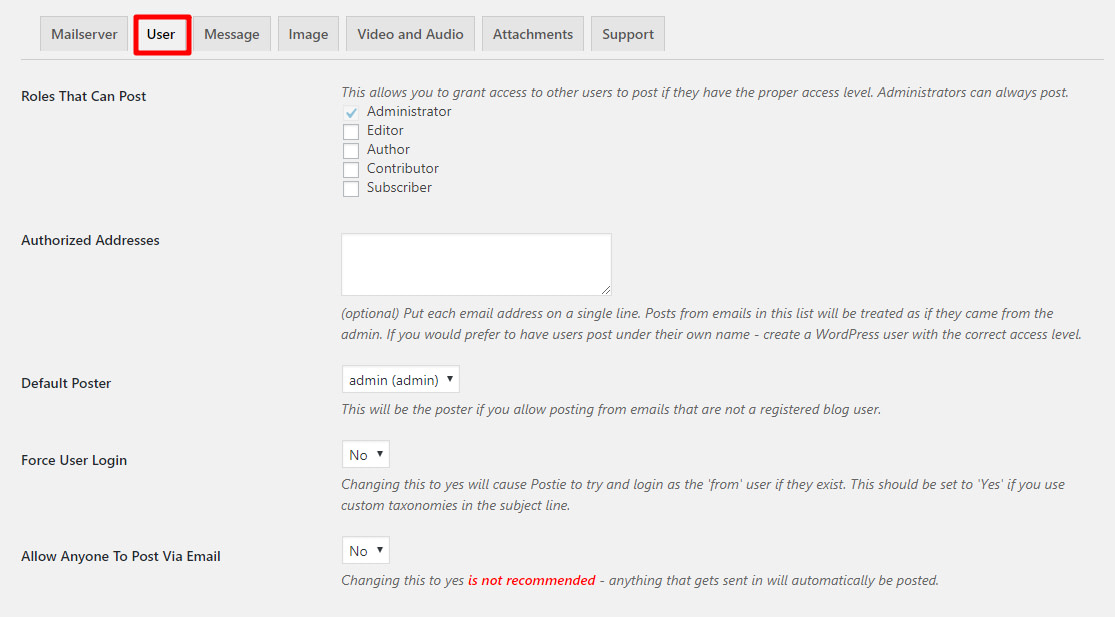1115x617 pixels.
Task: Click the Roles That Can Post label
Action: point(83,96)
